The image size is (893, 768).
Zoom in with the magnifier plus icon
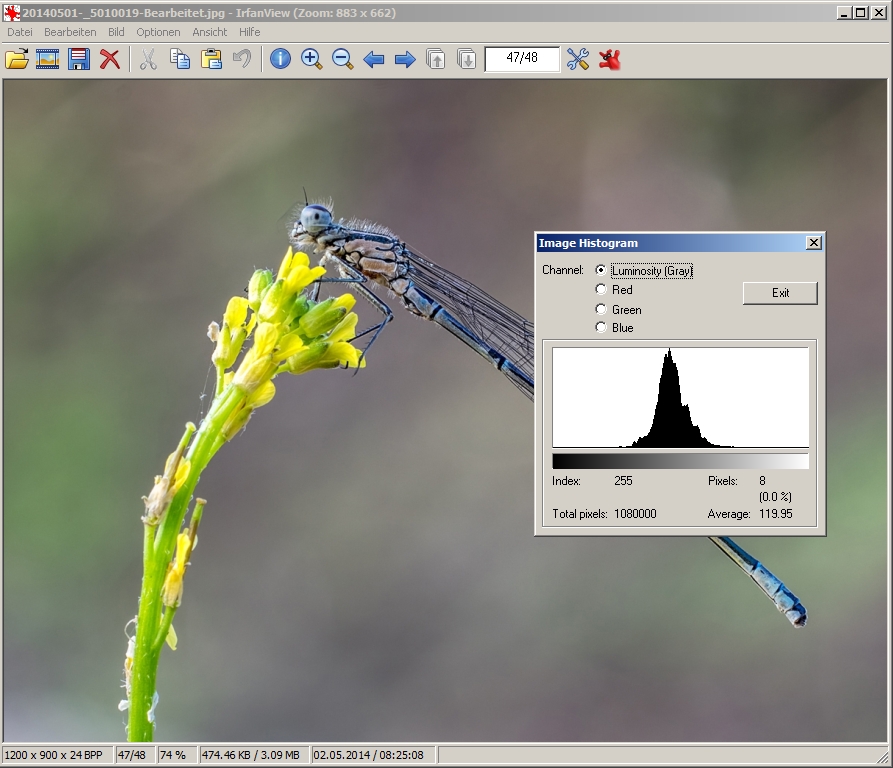click(311, 59)
